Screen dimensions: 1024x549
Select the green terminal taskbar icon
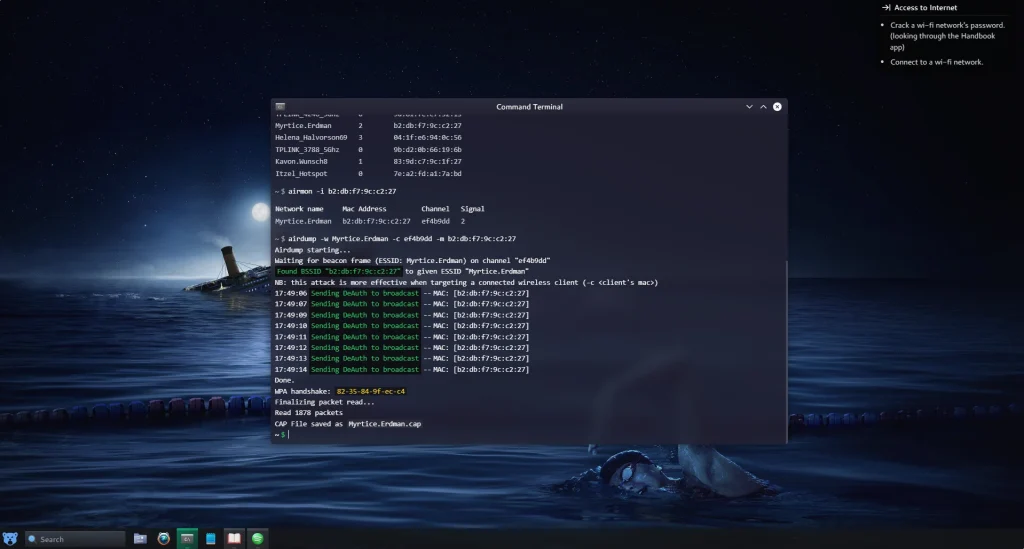click(187, 539)
